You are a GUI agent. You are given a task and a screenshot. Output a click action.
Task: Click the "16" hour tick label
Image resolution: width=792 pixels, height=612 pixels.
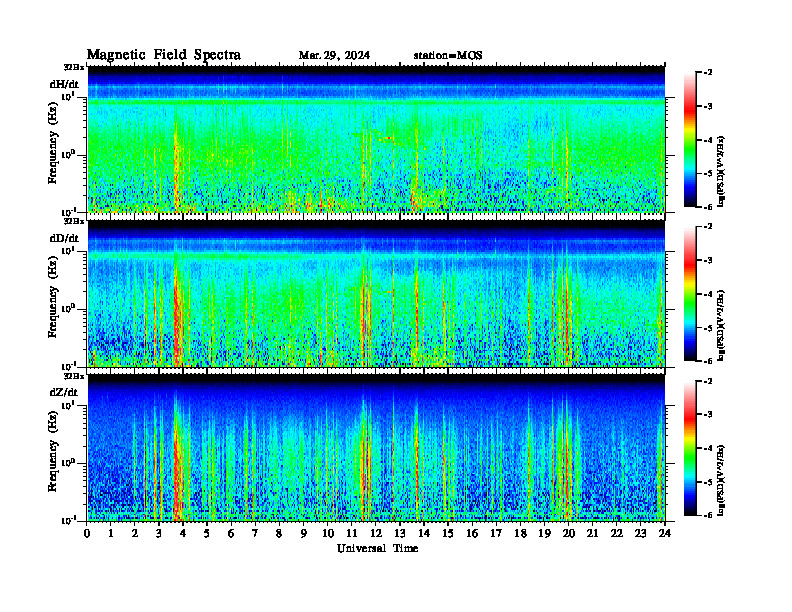(x=472, y=533)
